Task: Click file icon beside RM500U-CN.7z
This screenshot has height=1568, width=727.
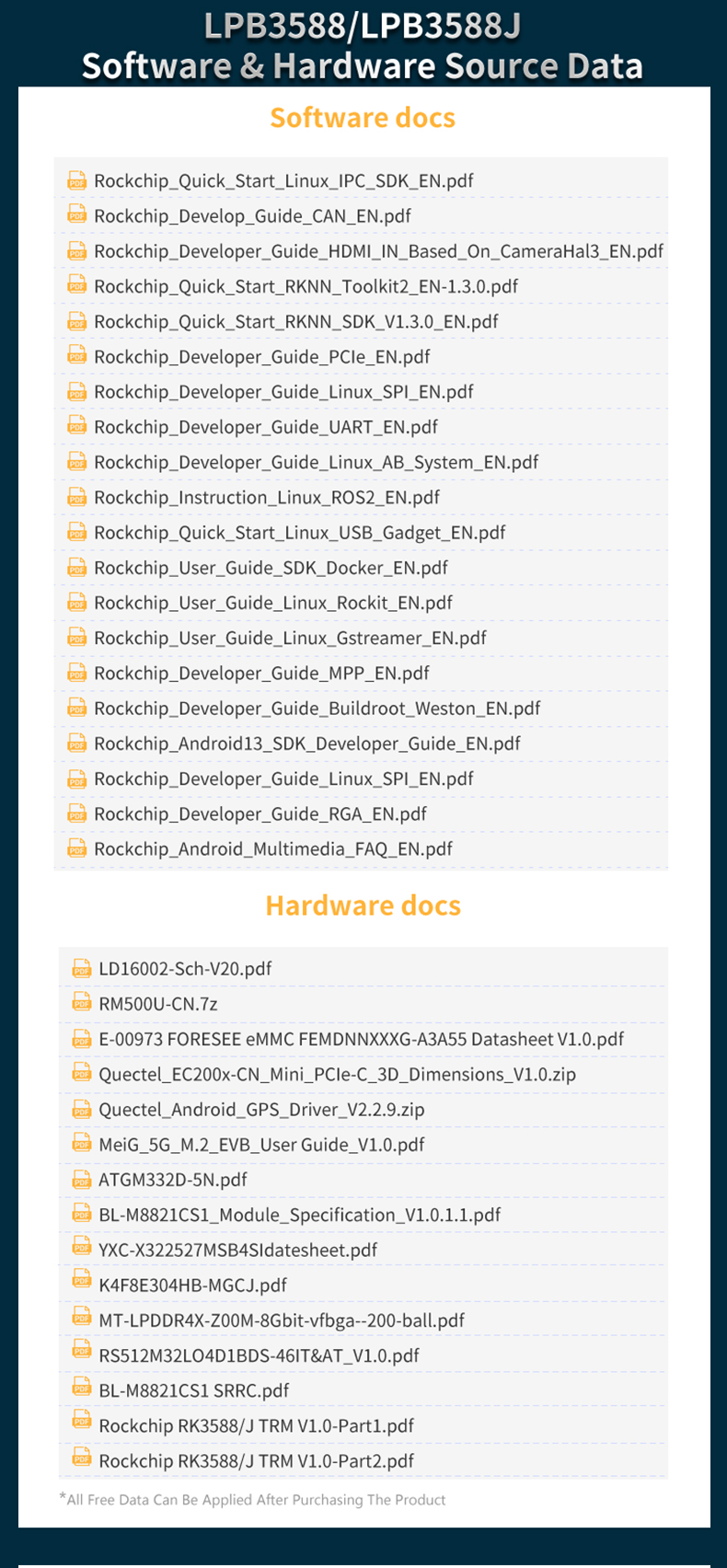Action: tap(81, 1003)
